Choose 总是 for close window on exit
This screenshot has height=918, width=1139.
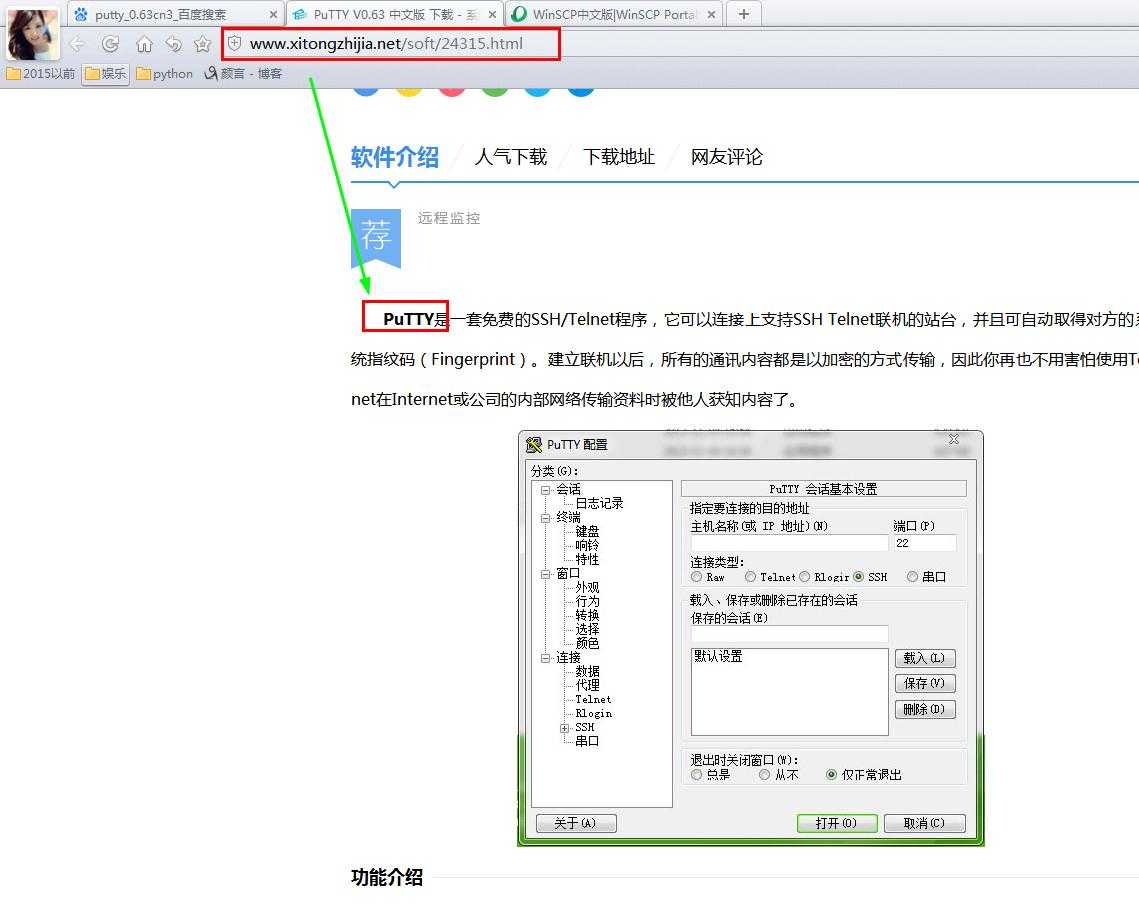[697, 775]
